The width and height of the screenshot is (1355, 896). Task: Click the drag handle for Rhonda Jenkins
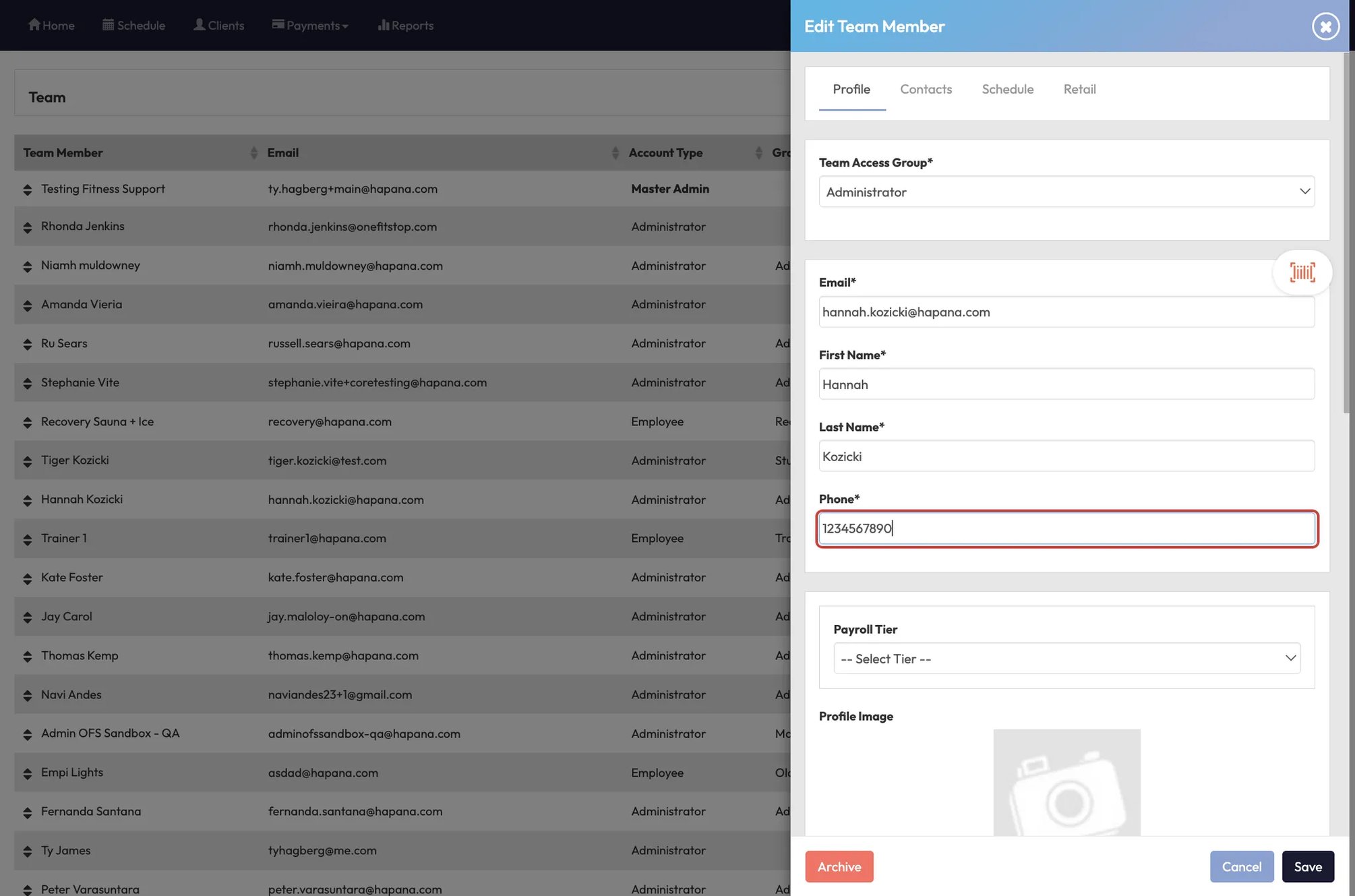pyautogui.click(x=27, y=228)
